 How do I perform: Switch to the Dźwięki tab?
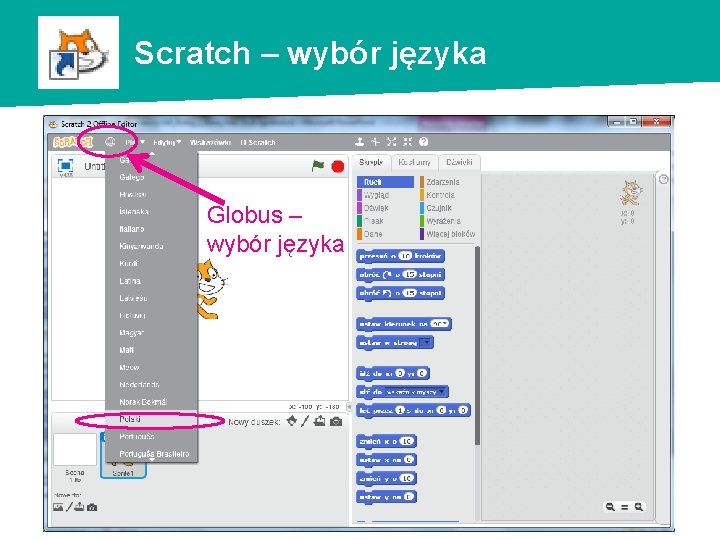pos(459,162)
